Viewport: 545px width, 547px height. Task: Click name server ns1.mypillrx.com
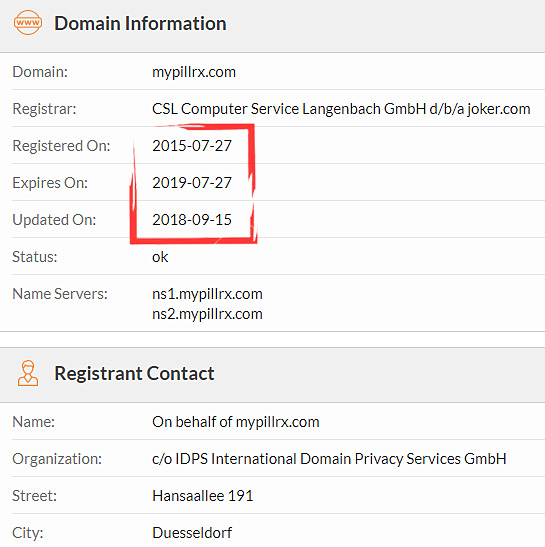207,294
